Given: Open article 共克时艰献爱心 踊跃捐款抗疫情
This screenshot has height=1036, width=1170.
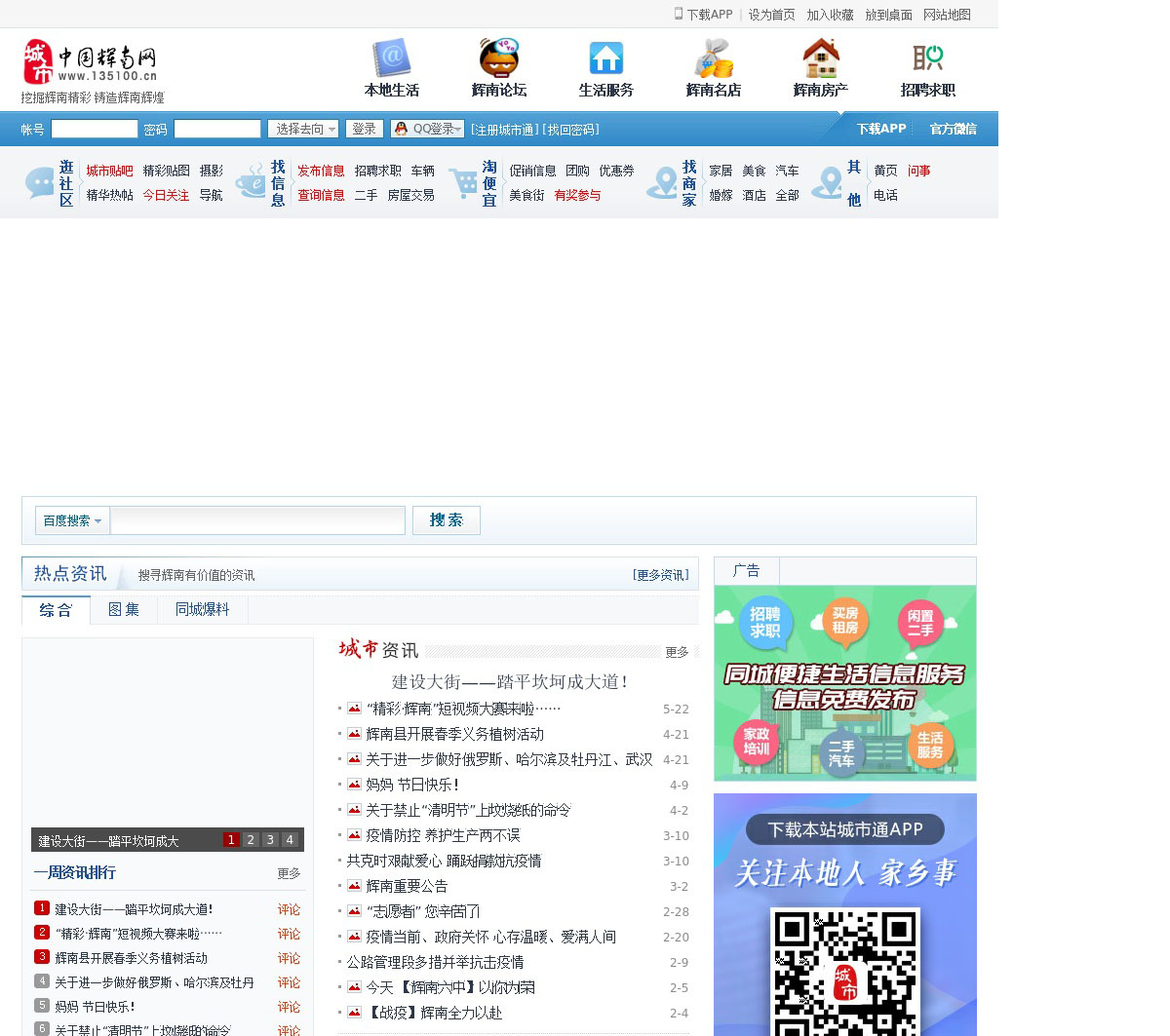Looking at the screenshot, I should click(444, 861).
